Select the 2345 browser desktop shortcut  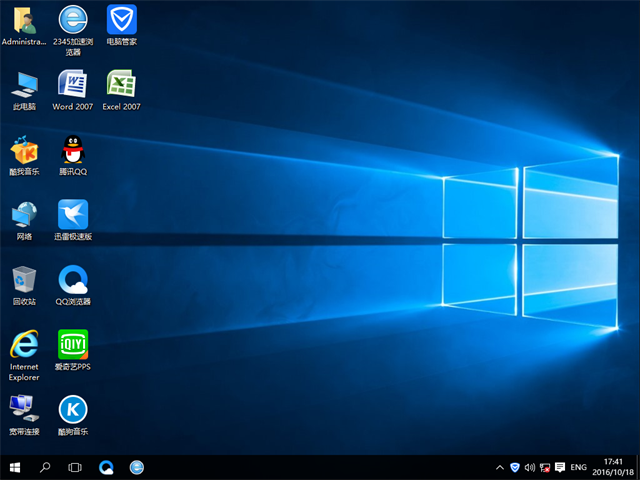72,19
